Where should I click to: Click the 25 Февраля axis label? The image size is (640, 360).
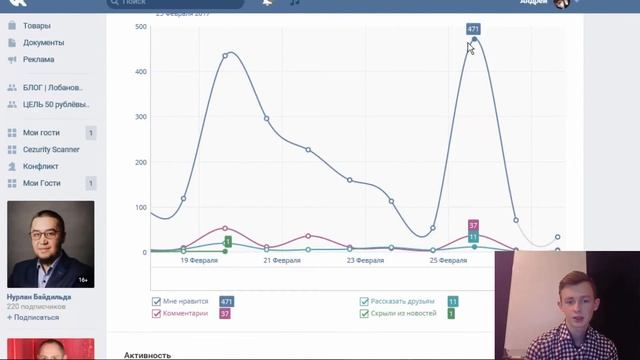click(448, 260)
